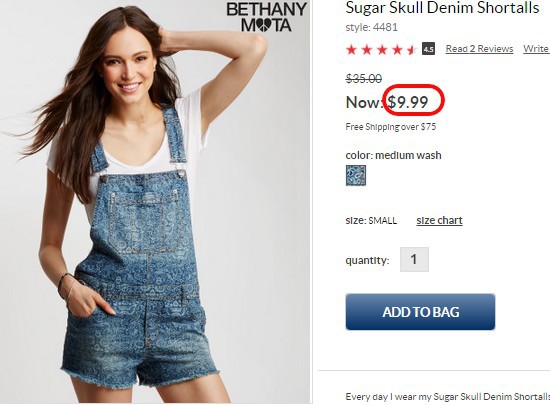Click the Free Shipping over $75 text
Viewport: 550px width, 405px height.
tap(391, 127)
